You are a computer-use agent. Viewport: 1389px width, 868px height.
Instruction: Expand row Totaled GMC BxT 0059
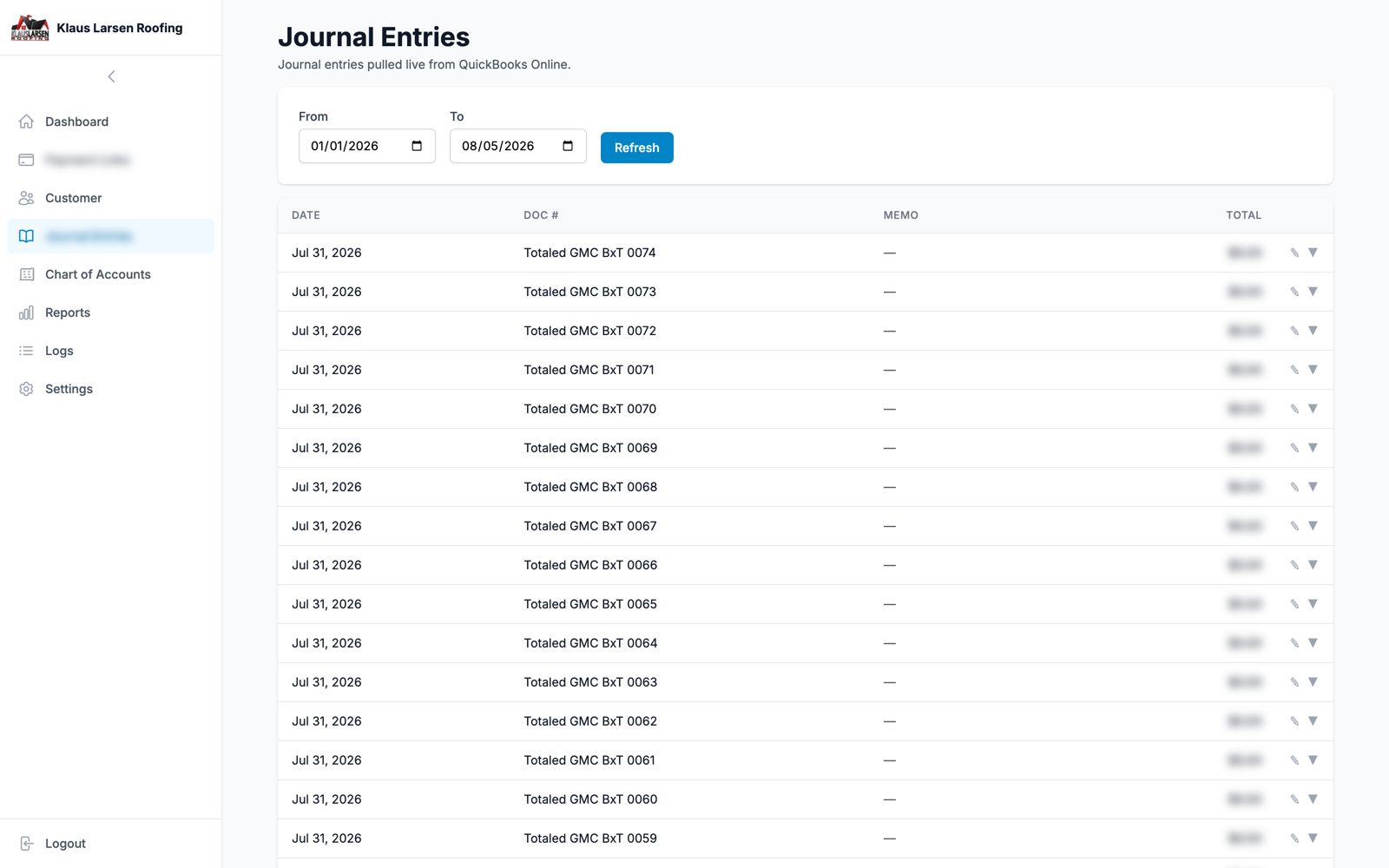click(1313, 838)
